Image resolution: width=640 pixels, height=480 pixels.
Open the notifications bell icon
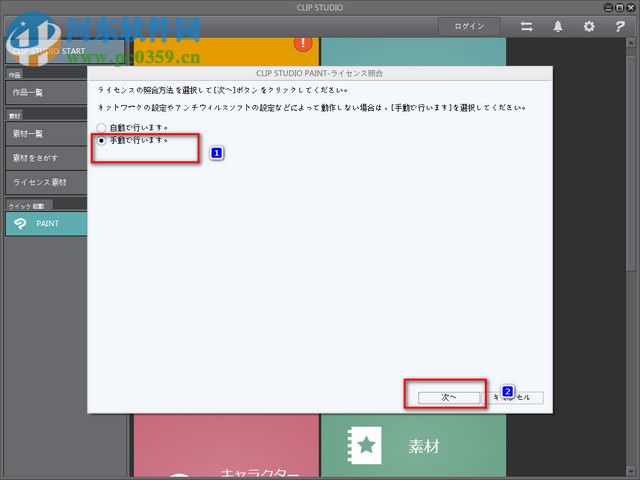point(558,27)
